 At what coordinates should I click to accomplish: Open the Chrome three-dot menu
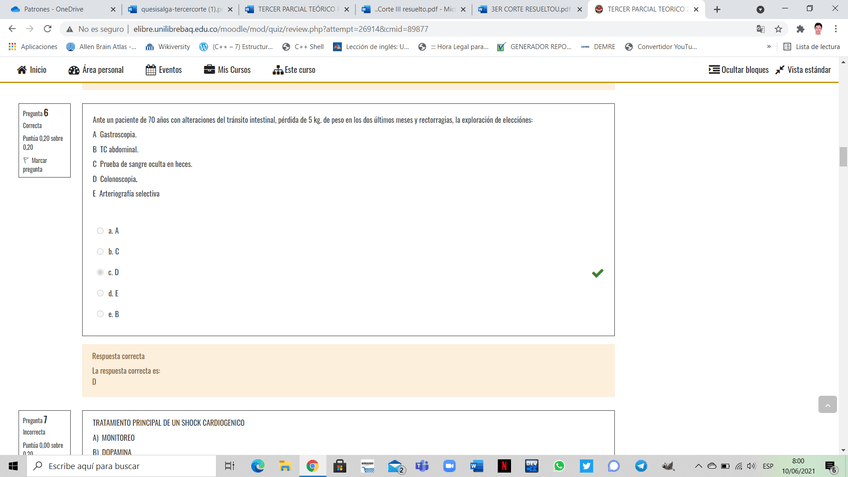click(836, 29)
